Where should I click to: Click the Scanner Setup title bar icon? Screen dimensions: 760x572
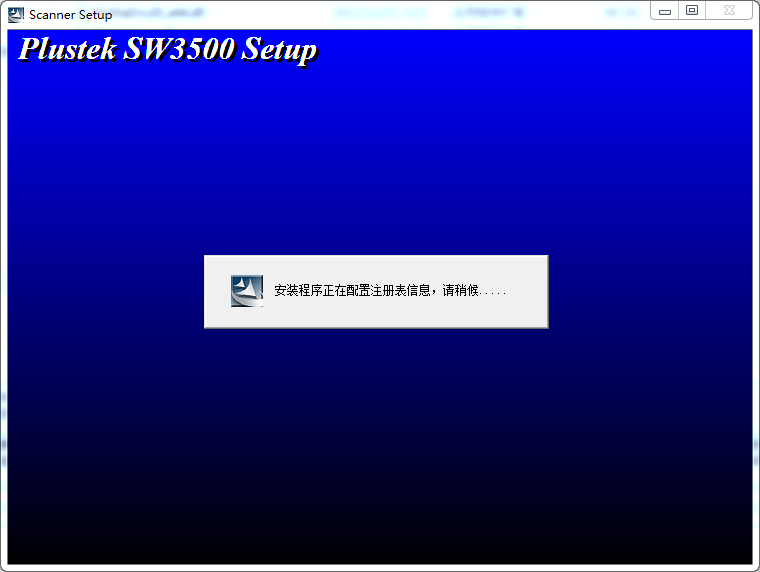[16, 15]
